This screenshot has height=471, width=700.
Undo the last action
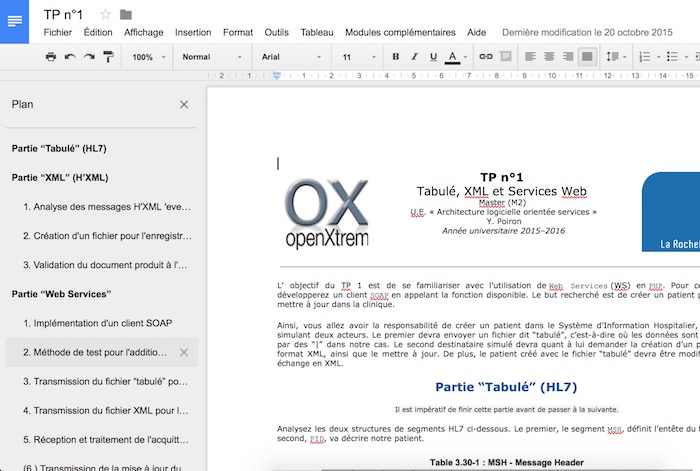(x=70, y=57)
